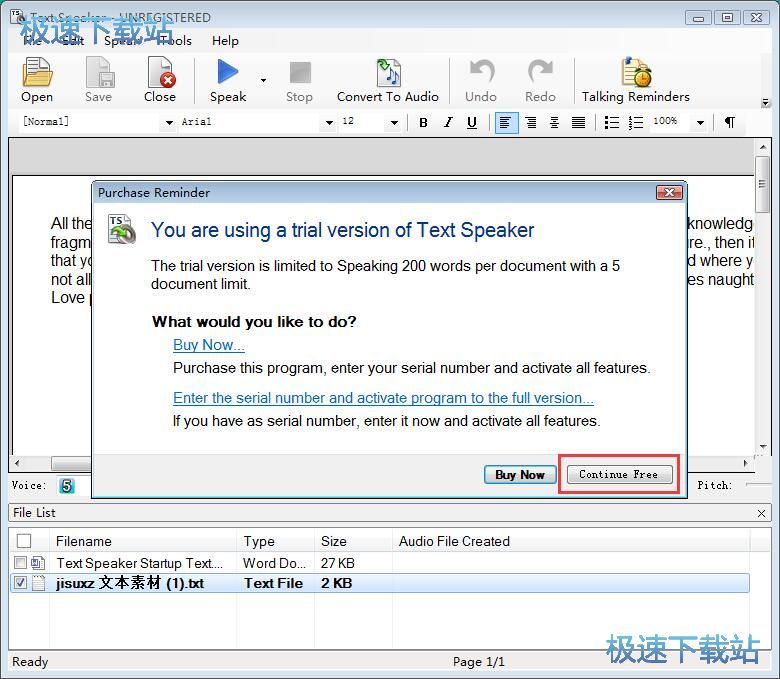Click the Text Speaker app icon in title bar

pos(18,17)
